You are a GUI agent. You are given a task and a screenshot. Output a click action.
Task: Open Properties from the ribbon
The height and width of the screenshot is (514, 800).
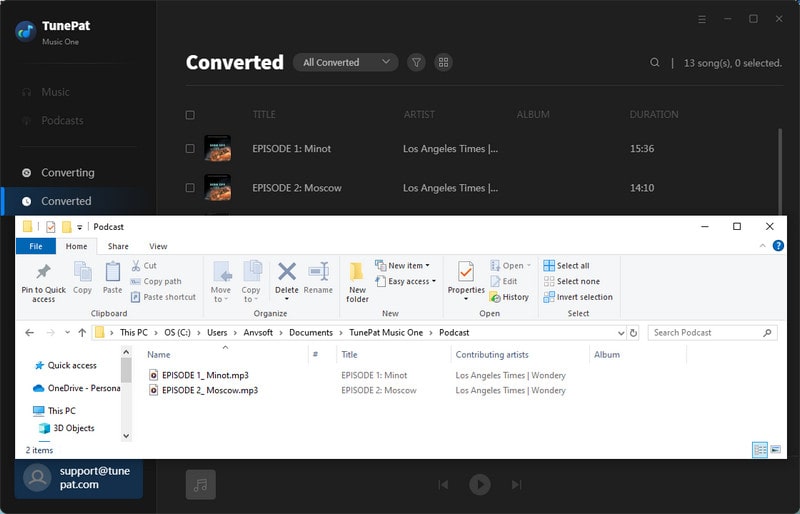(x=466, y=273)
